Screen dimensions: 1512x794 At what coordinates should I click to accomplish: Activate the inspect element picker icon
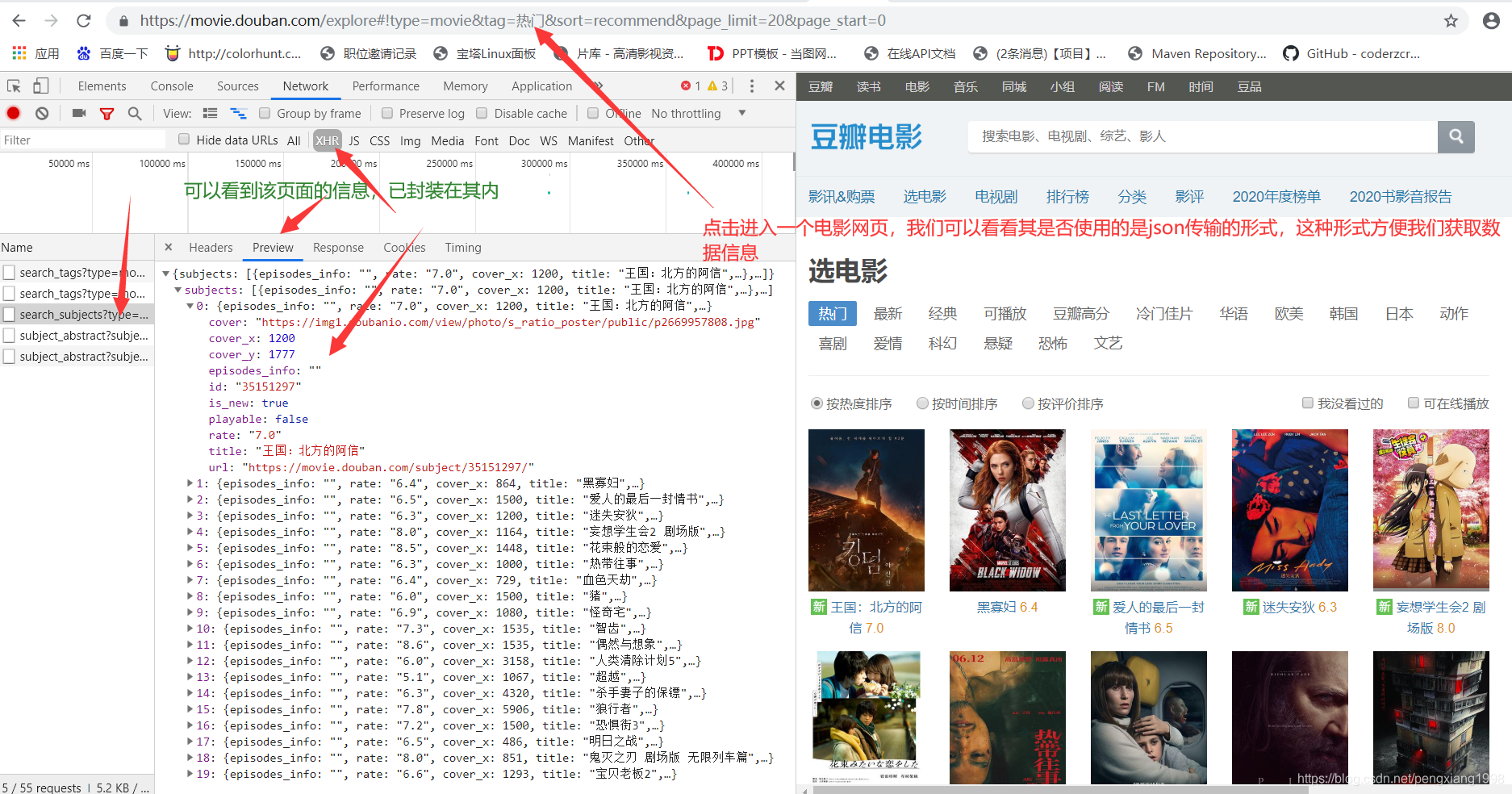(x=14, y=86)
